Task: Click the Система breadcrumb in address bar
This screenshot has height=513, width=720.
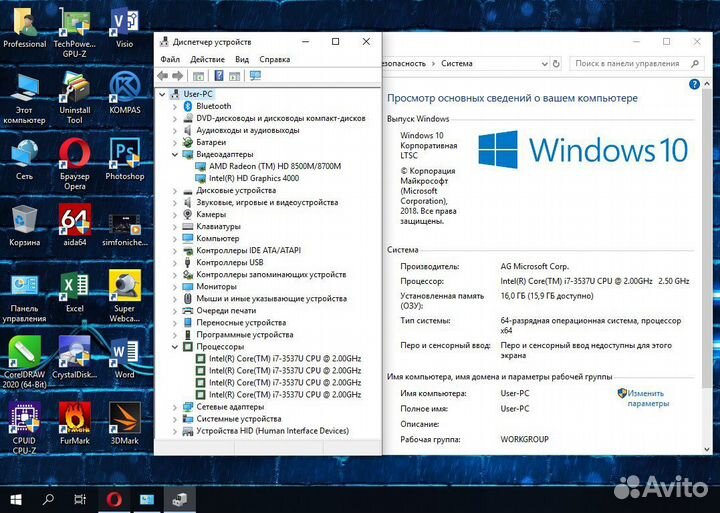Action: 456,63
